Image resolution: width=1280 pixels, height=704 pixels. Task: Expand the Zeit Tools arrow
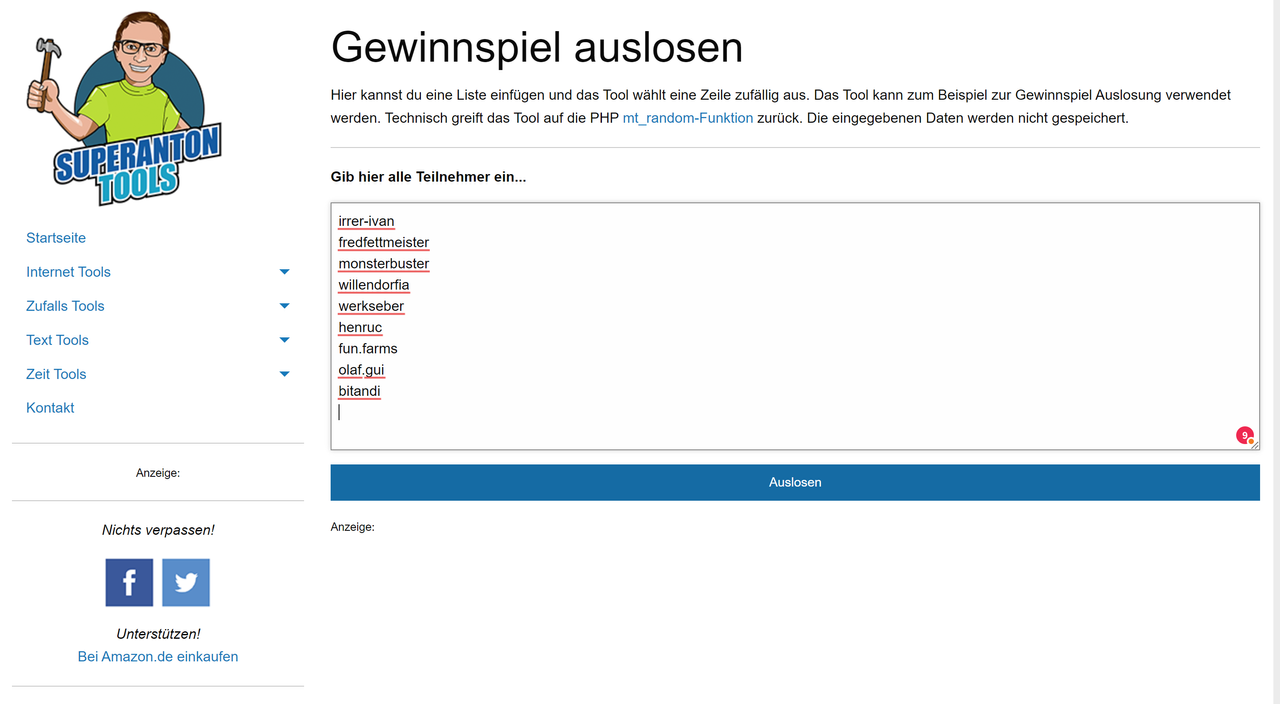[x=284, y=374]
